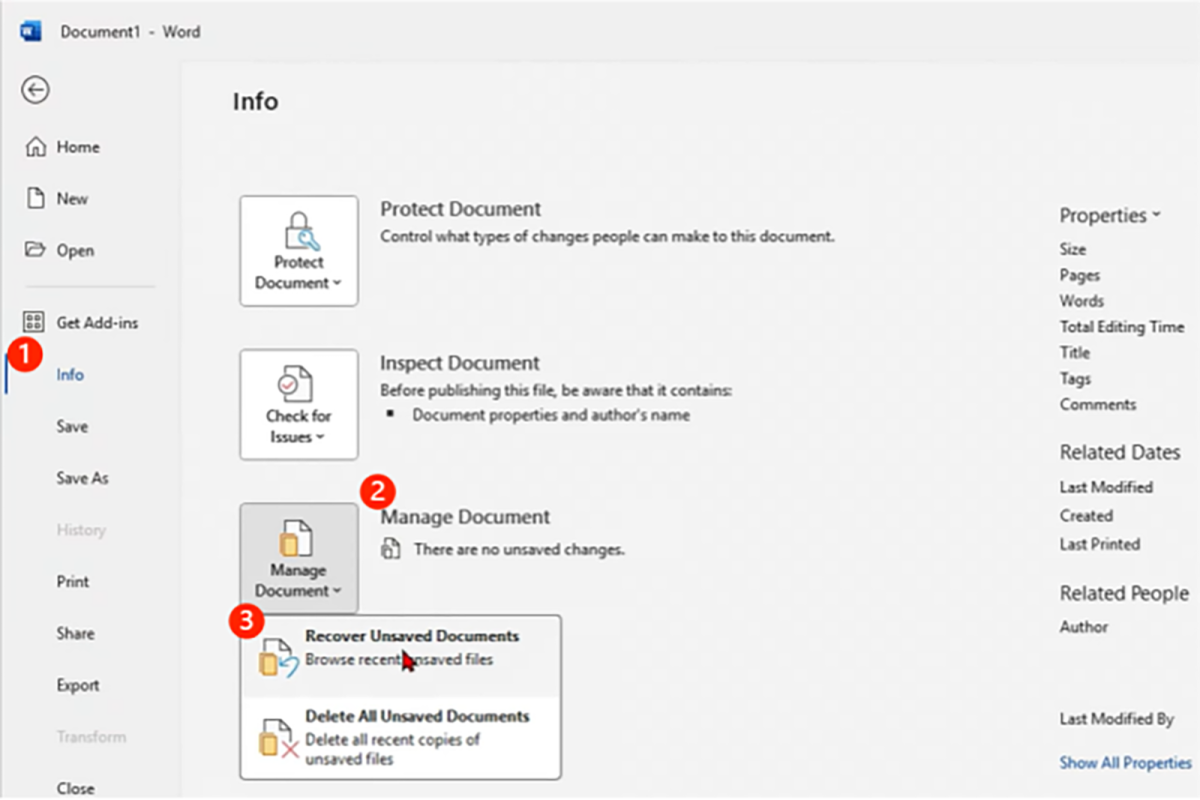Image resolution: width=1200 pixels, height=800 pixels.
Task: Click the Show All Properties link
Action: (x=1125, y=762)
